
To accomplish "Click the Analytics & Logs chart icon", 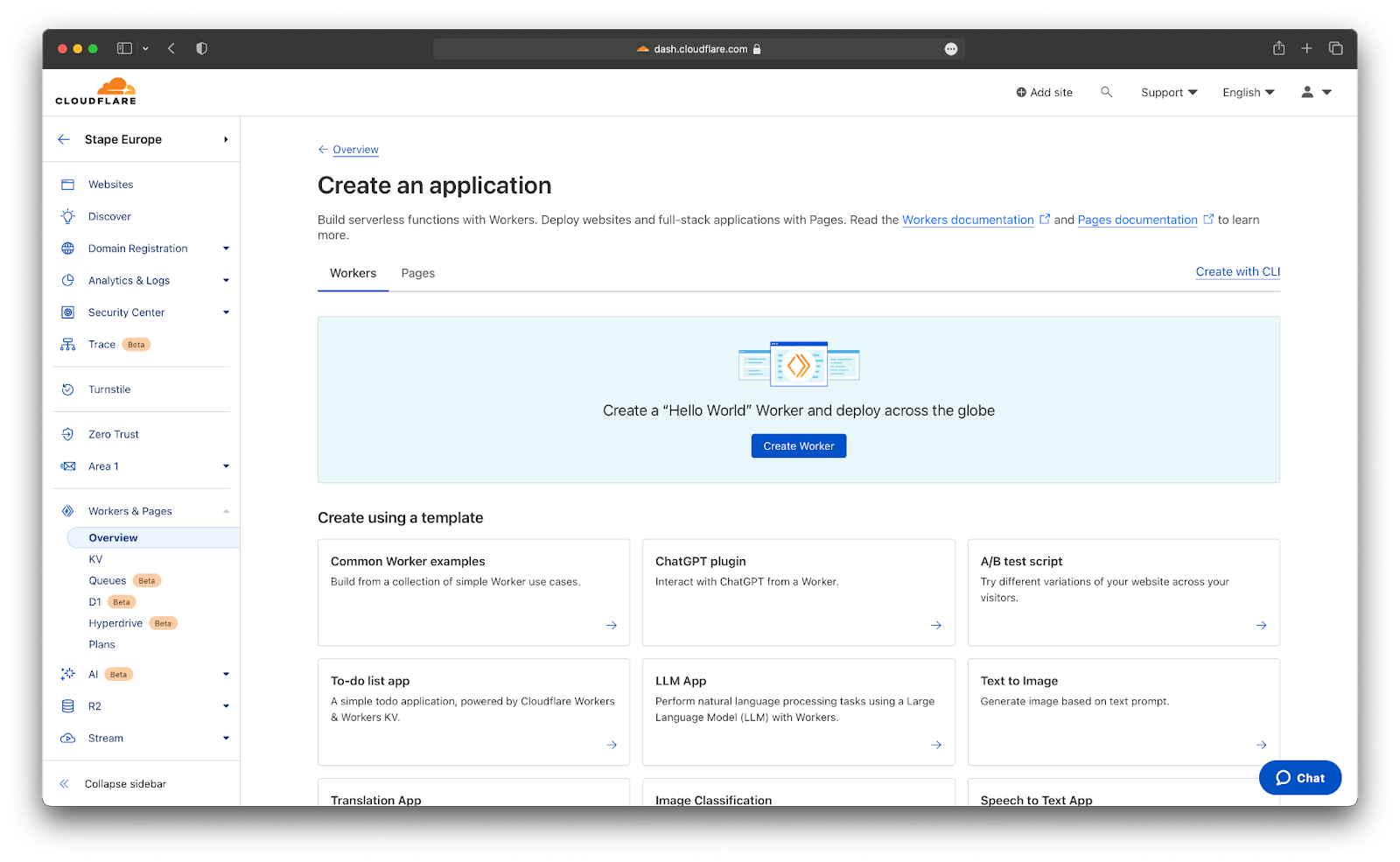I will 67,280.
